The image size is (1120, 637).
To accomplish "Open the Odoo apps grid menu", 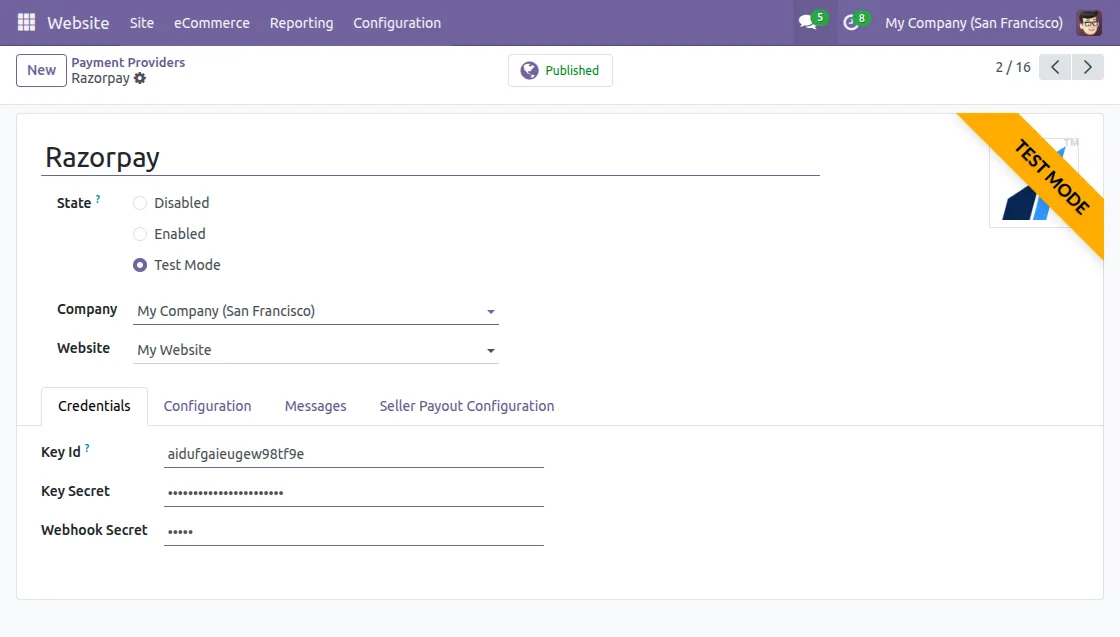I will [25, 22].
